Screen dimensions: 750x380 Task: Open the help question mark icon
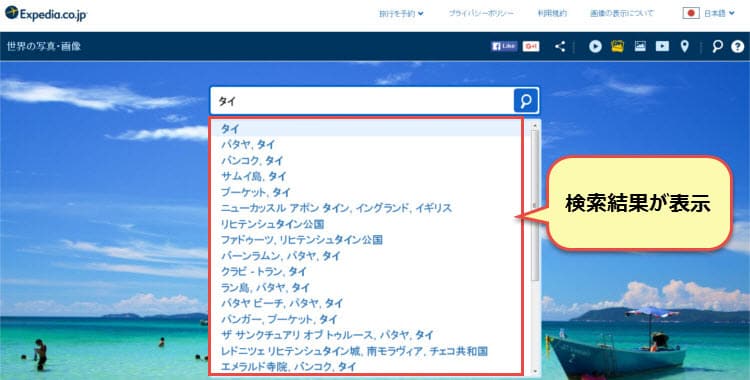tap(738, 46)
